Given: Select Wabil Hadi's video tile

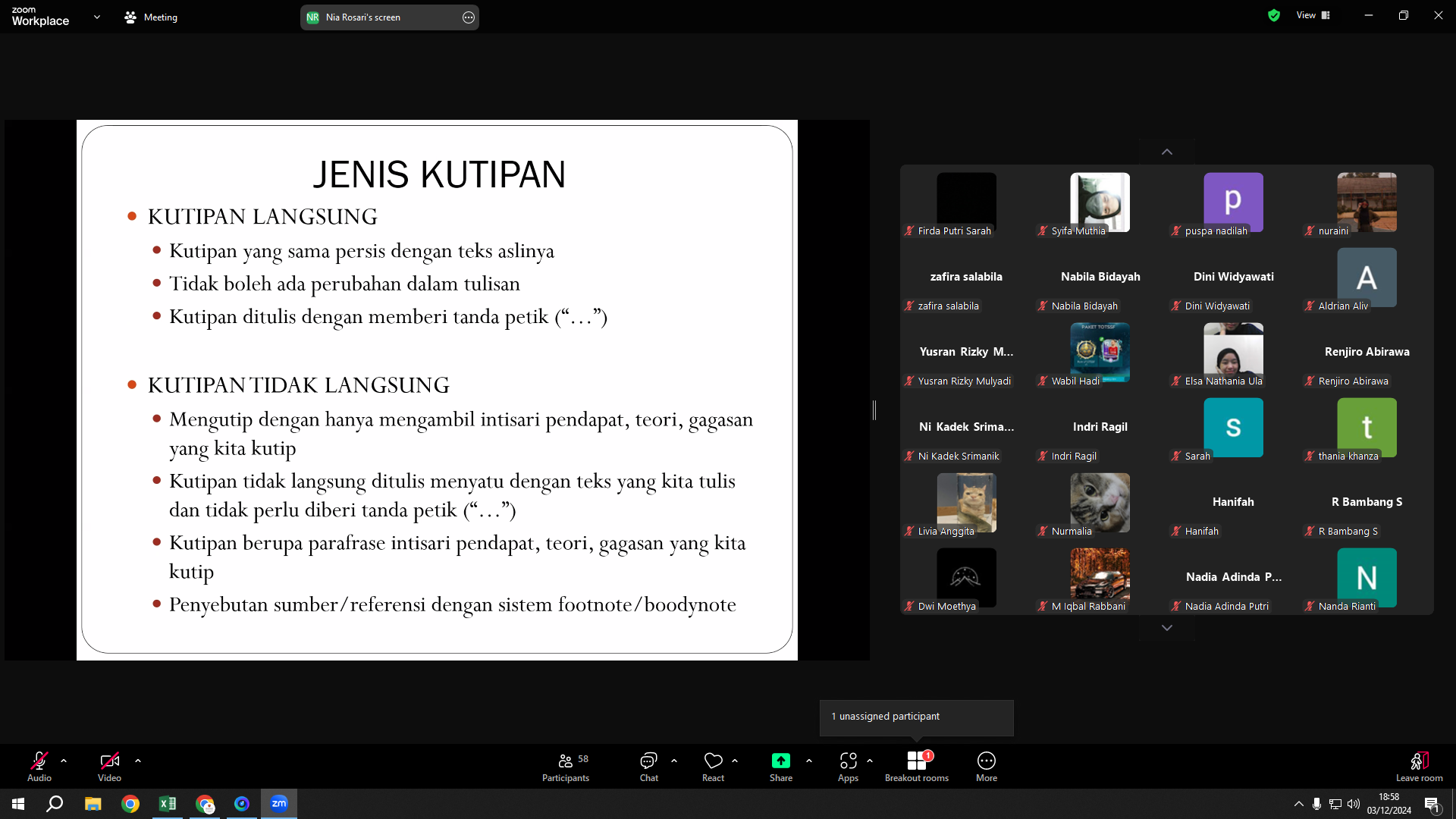Looking at the screenshot, I should tap(1100, 353).
